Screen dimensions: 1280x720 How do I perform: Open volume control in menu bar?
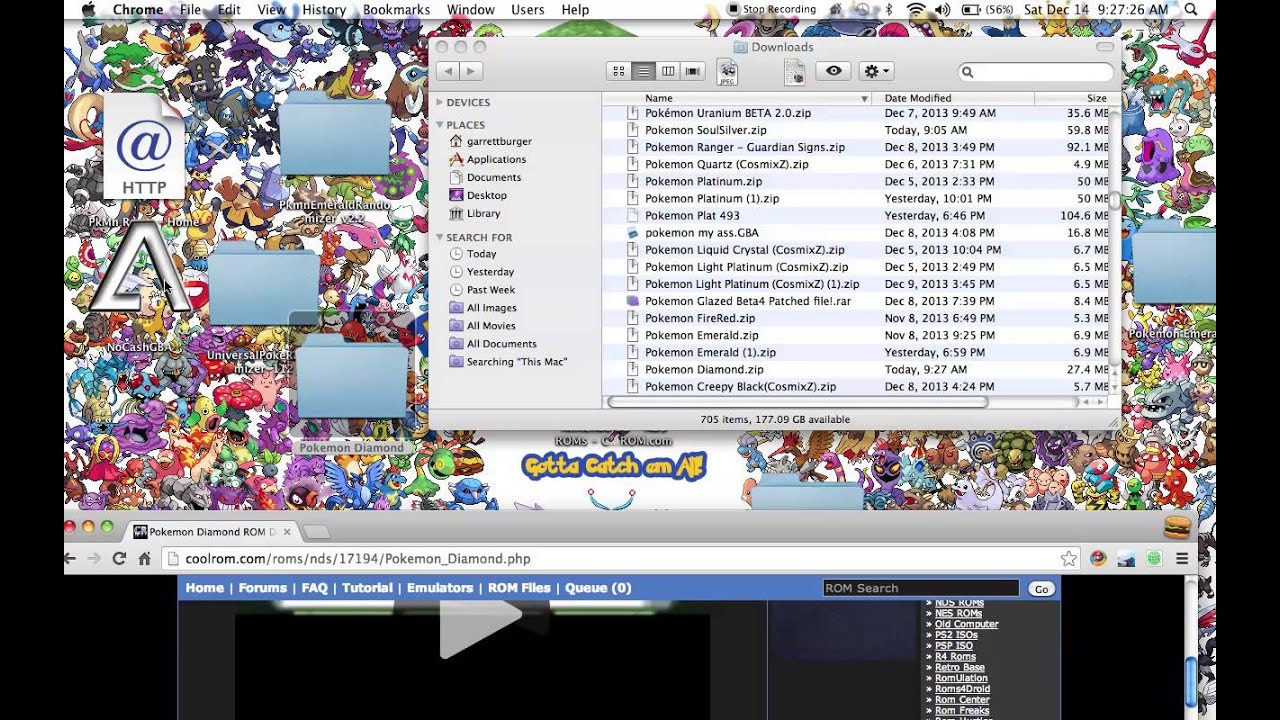click(942, 9)
